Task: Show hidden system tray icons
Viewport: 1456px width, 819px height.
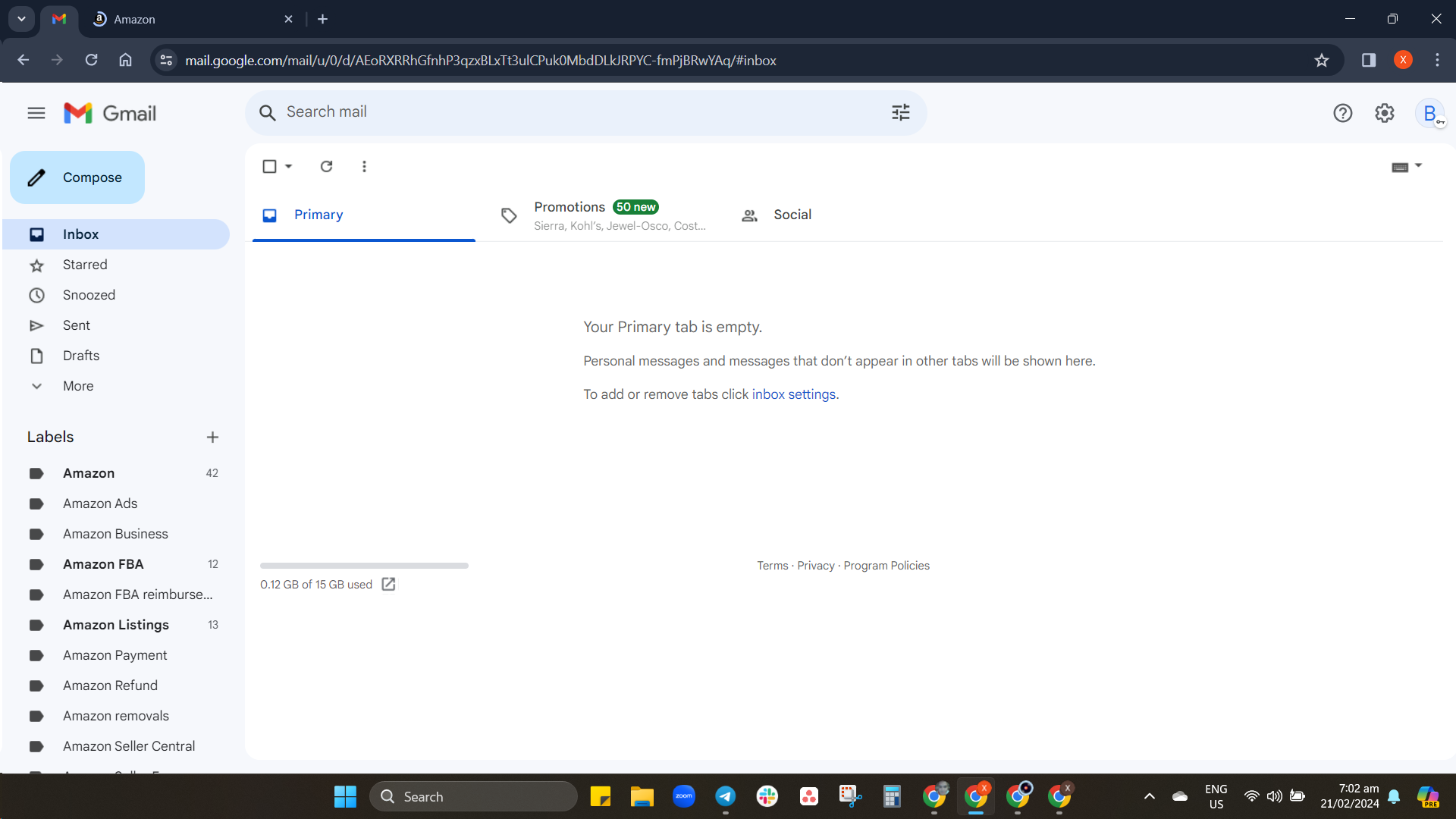Action: 1150,796
